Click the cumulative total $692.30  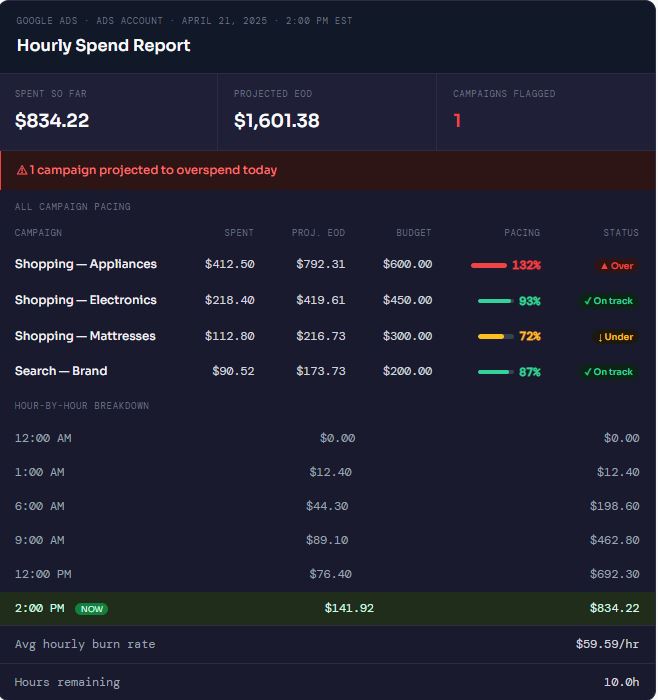click(x=614, y=574)
